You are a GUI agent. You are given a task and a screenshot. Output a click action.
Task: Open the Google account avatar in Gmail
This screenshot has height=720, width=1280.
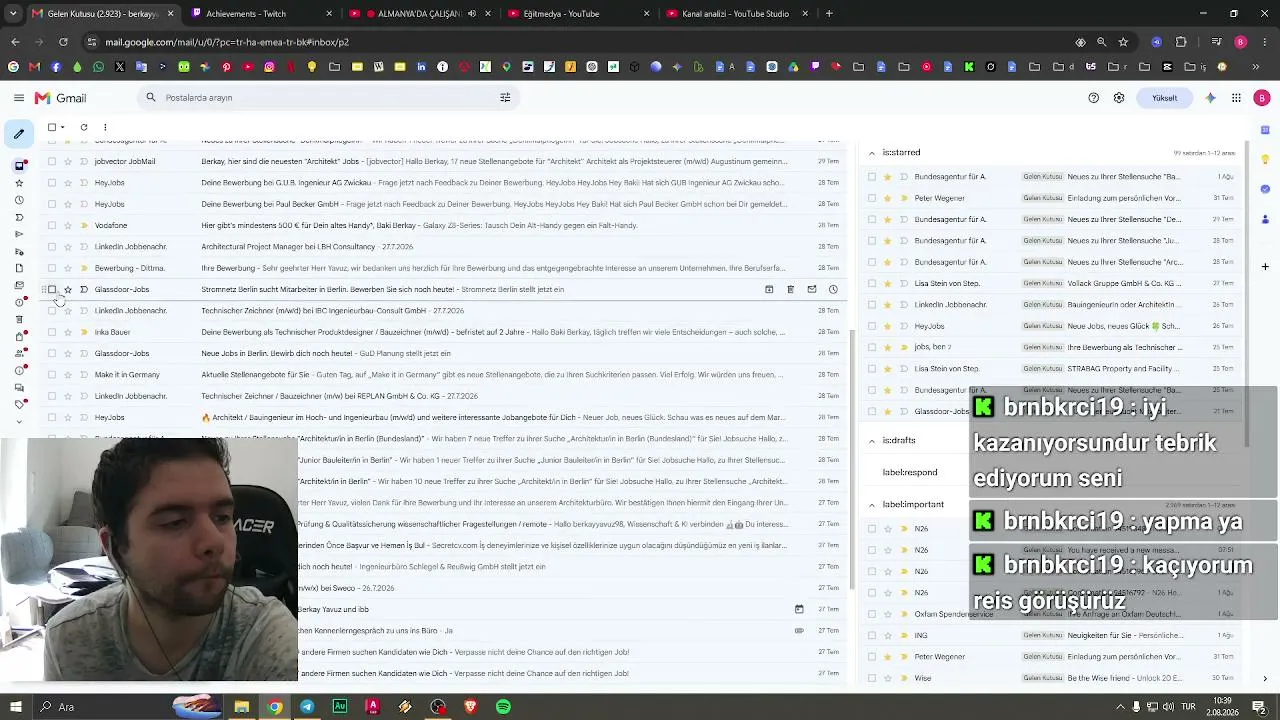tap(1262, 98)
